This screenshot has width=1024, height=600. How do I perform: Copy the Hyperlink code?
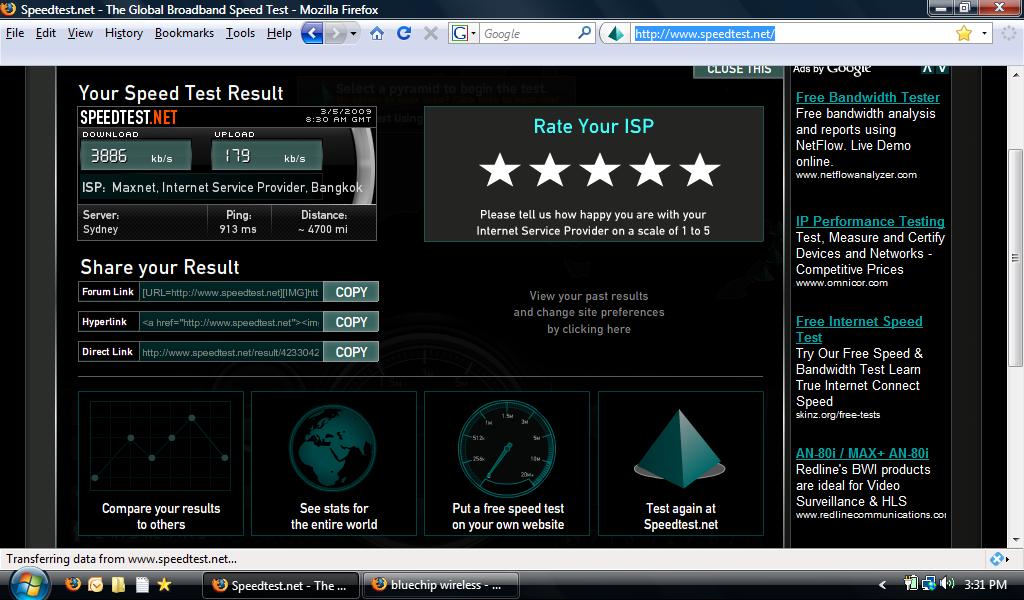click(351, 322)
